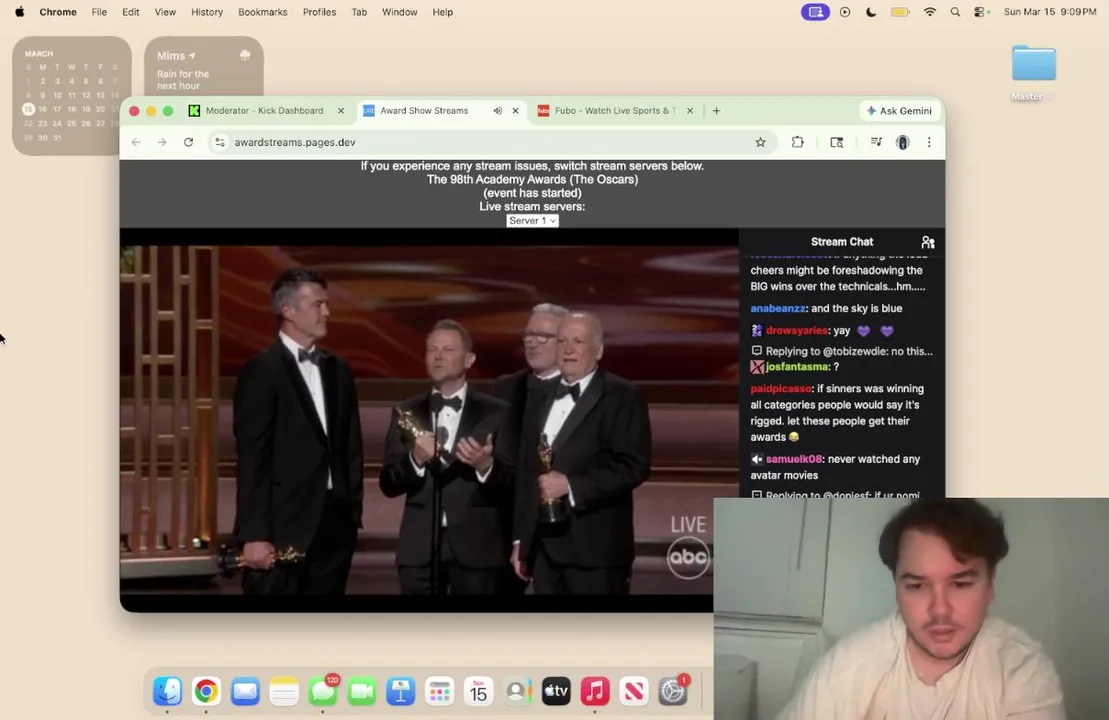Close the Award Show Streams tab
1109x720 pixels.
[516, 110]
